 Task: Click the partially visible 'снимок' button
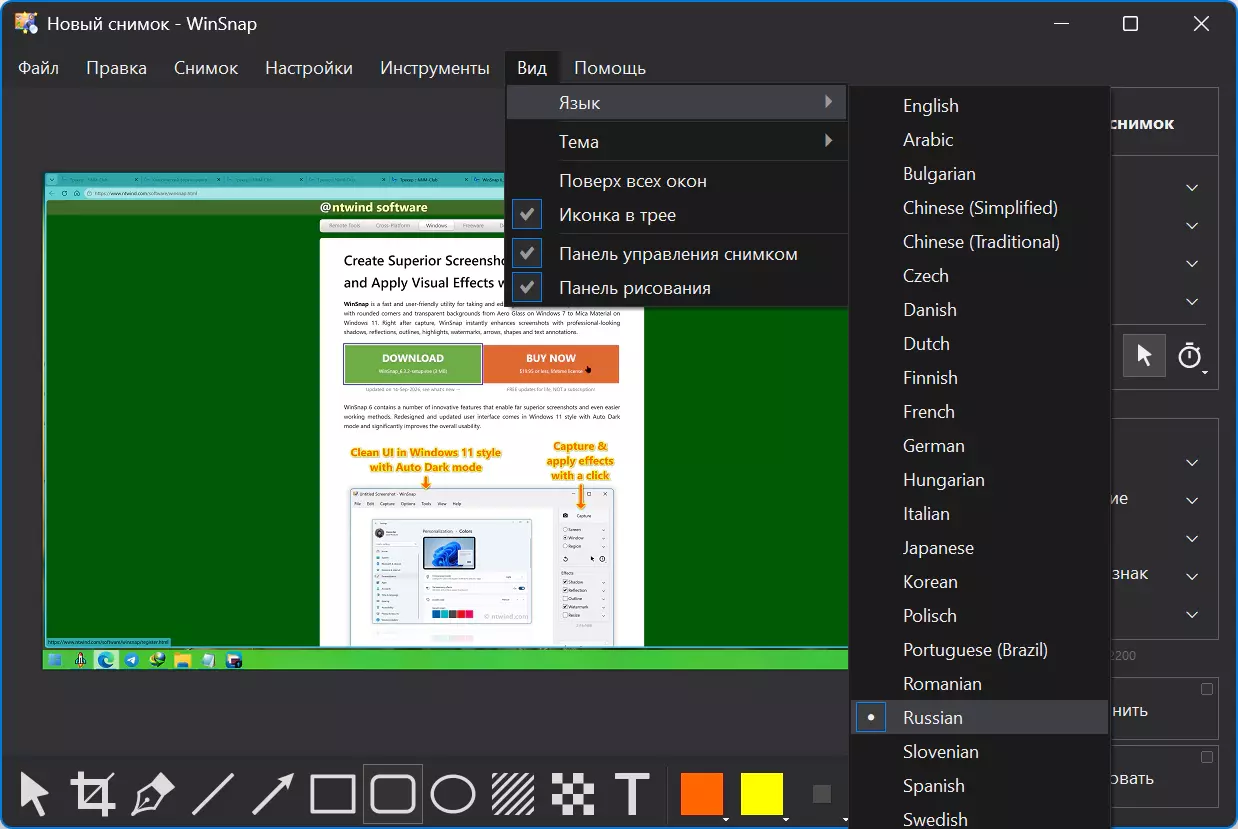[1163, 124]
